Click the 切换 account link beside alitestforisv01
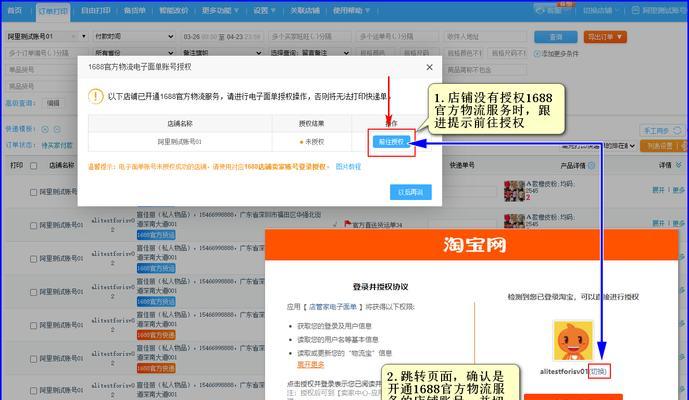The width and height of the screenshot is (689, 400). click(x=598, y=371)
